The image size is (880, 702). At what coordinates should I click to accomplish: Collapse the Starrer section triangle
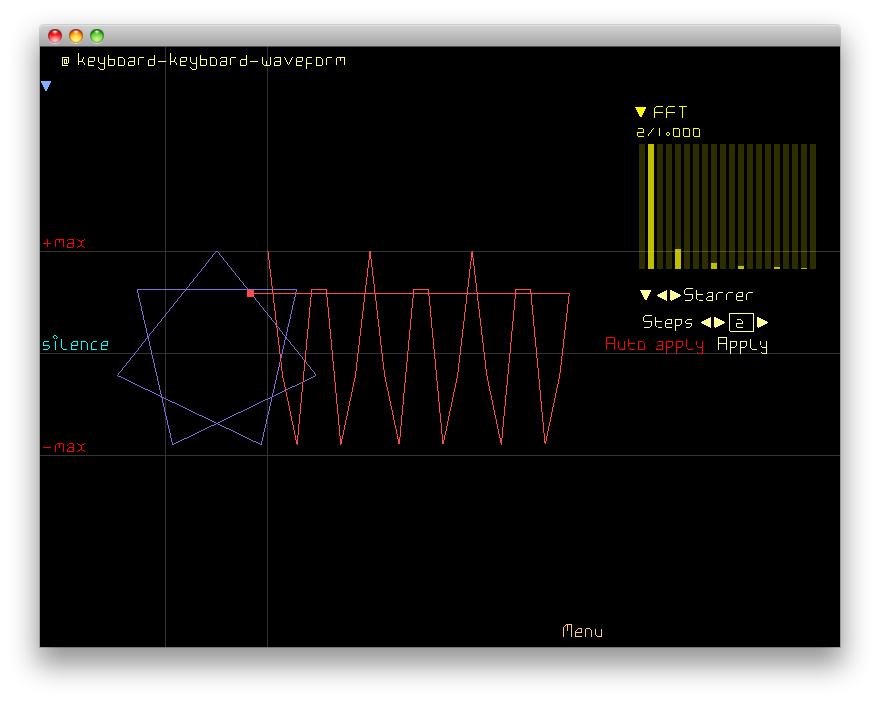click(x=645, y=295)
